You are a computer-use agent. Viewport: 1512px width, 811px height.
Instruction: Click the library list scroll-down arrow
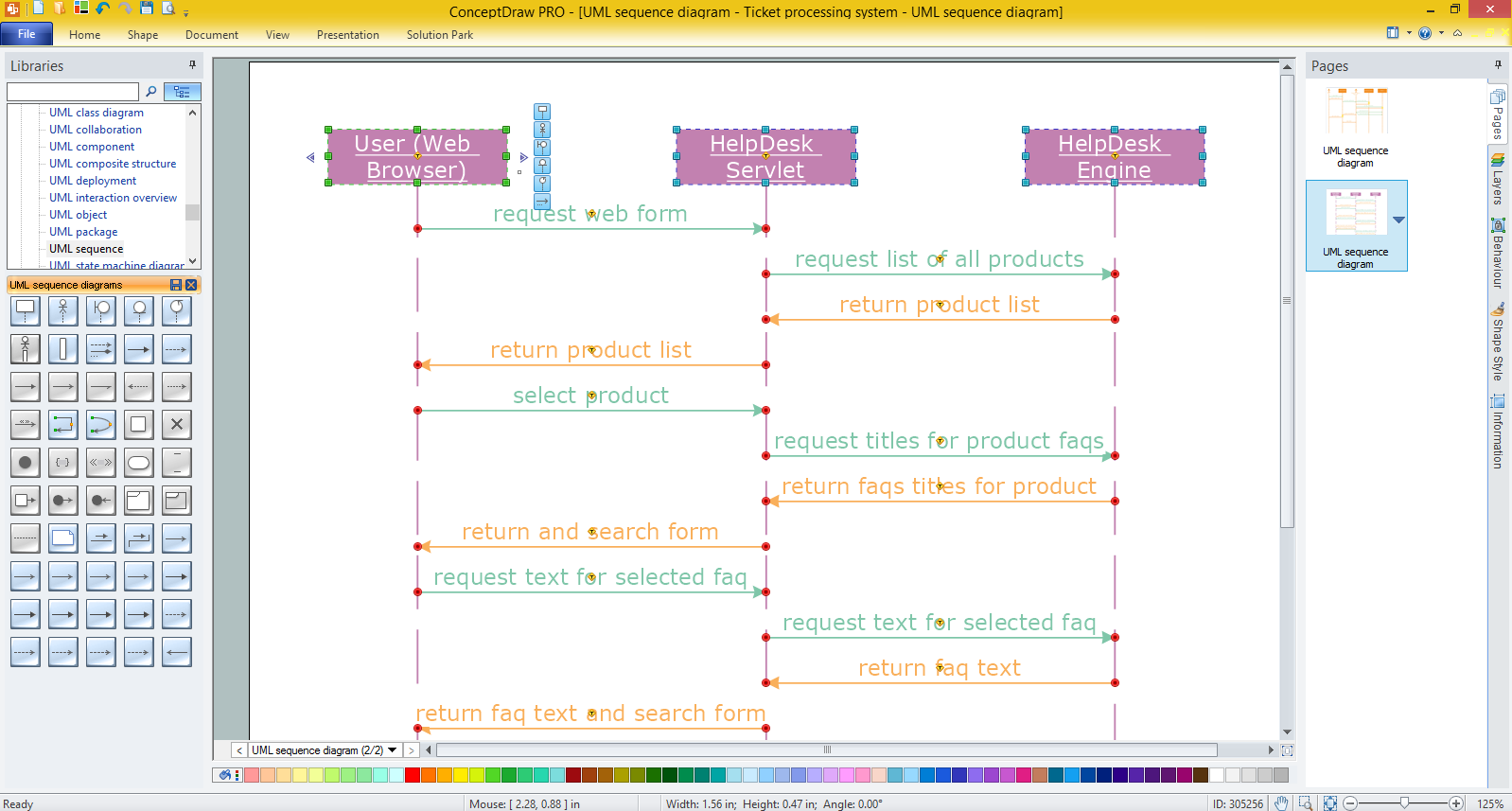193,261
